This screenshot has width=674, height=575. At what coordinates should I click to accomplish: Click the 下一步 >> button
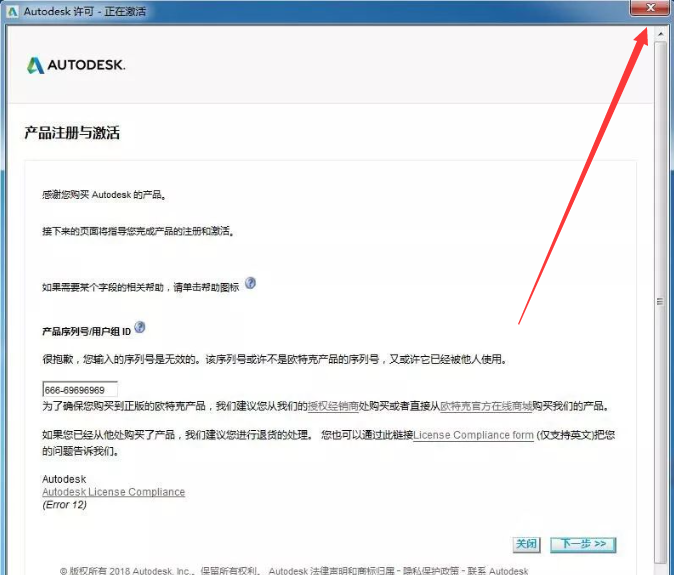(x=583, y=544)
